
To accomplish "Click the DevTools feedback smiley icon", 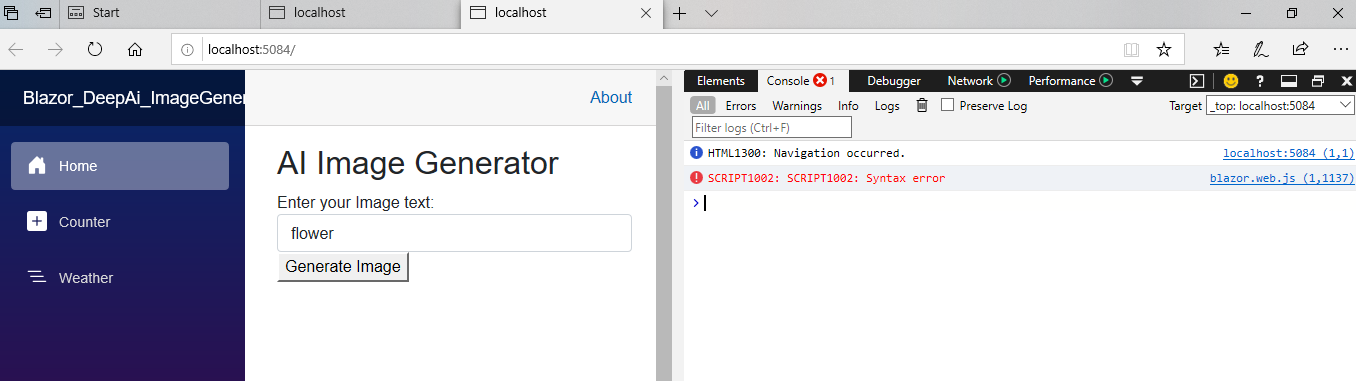I will pos(1231,81).
